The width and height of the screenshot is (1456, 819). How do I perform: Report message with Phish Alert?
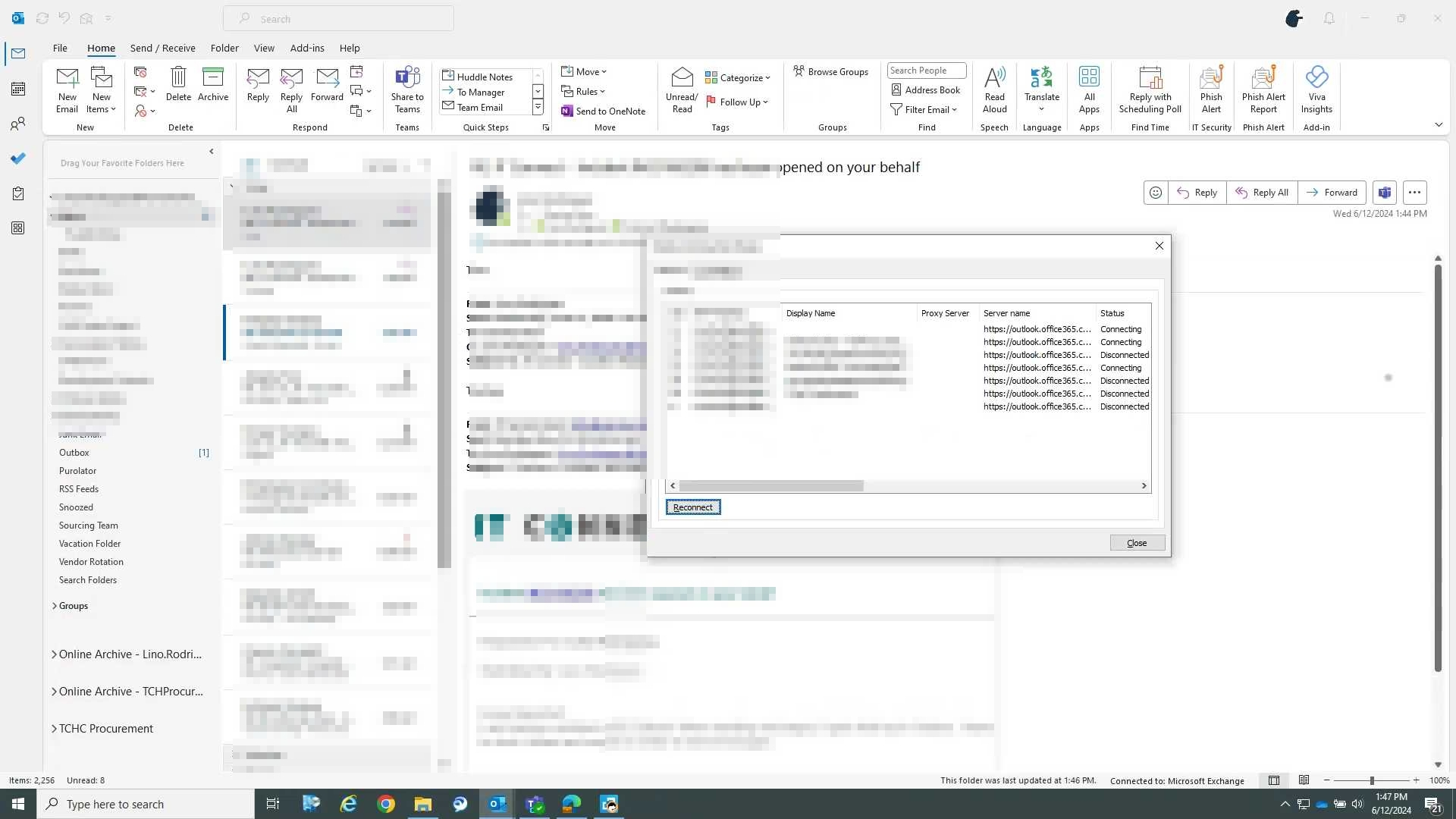1211,89
